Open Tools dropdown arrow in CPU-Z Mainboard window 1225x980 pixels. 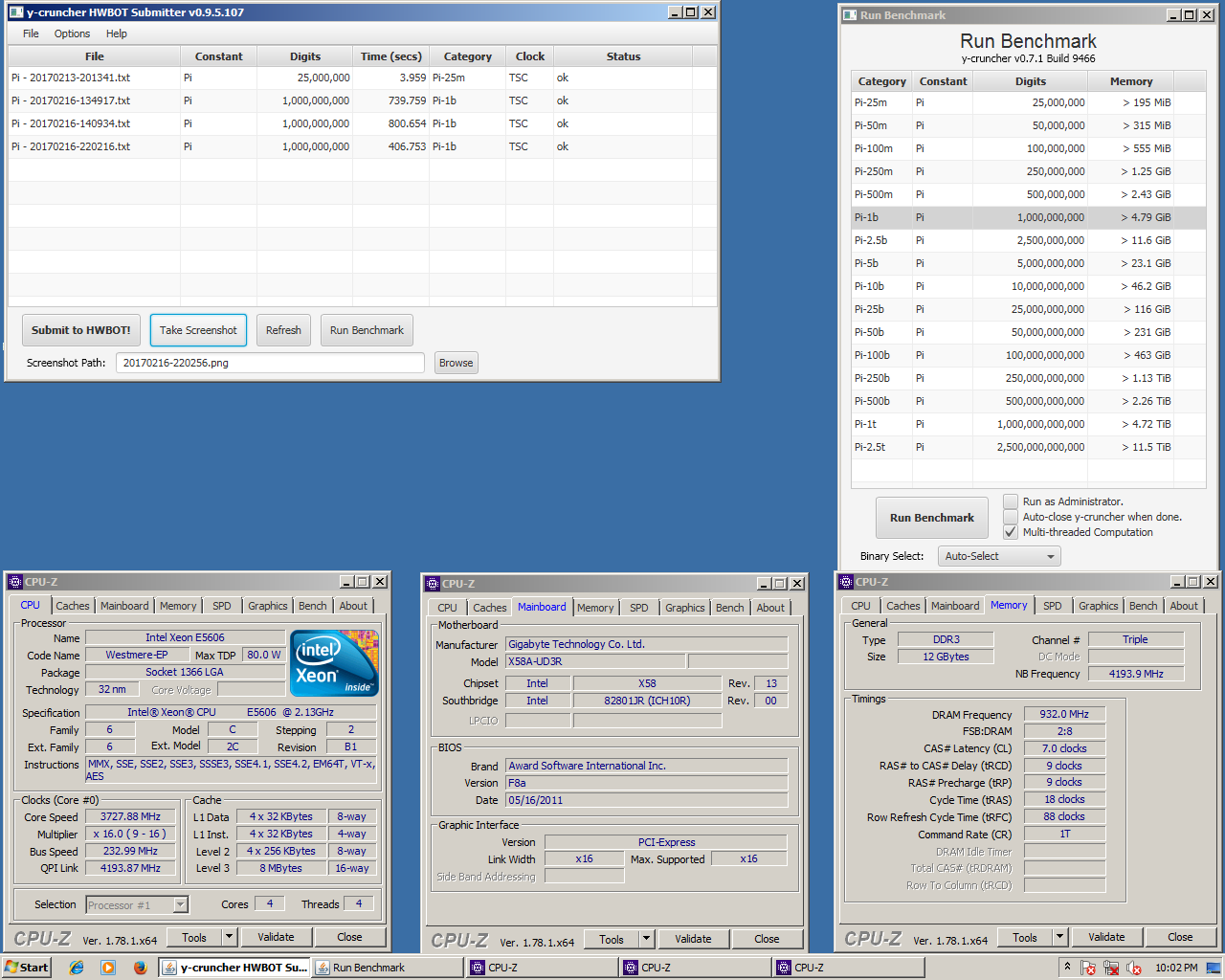pyautogui.click(x=646, y=939)
